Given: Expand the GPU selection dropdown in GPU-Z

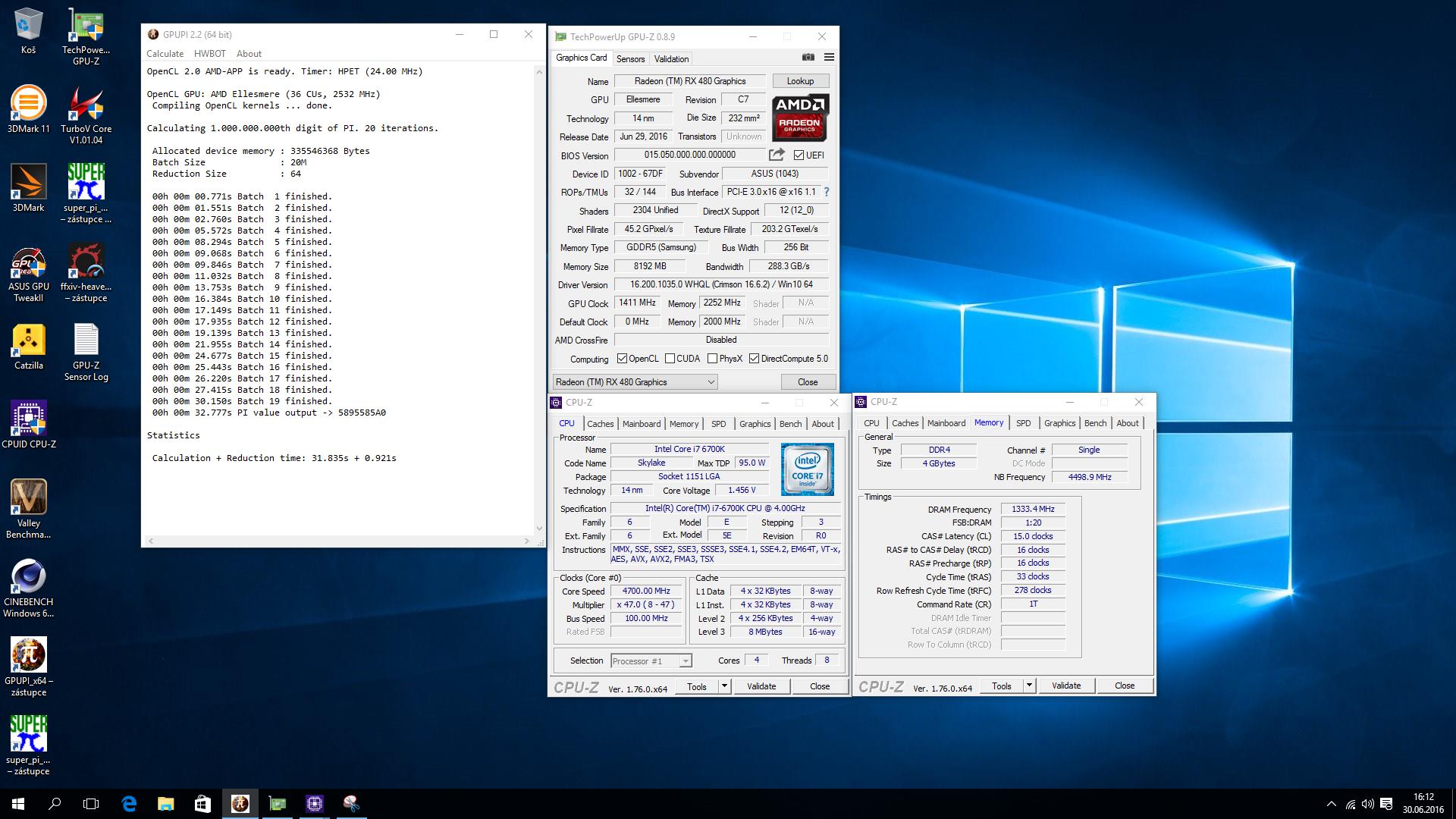Looking at the screenshot, I should [x=635, y=382].
